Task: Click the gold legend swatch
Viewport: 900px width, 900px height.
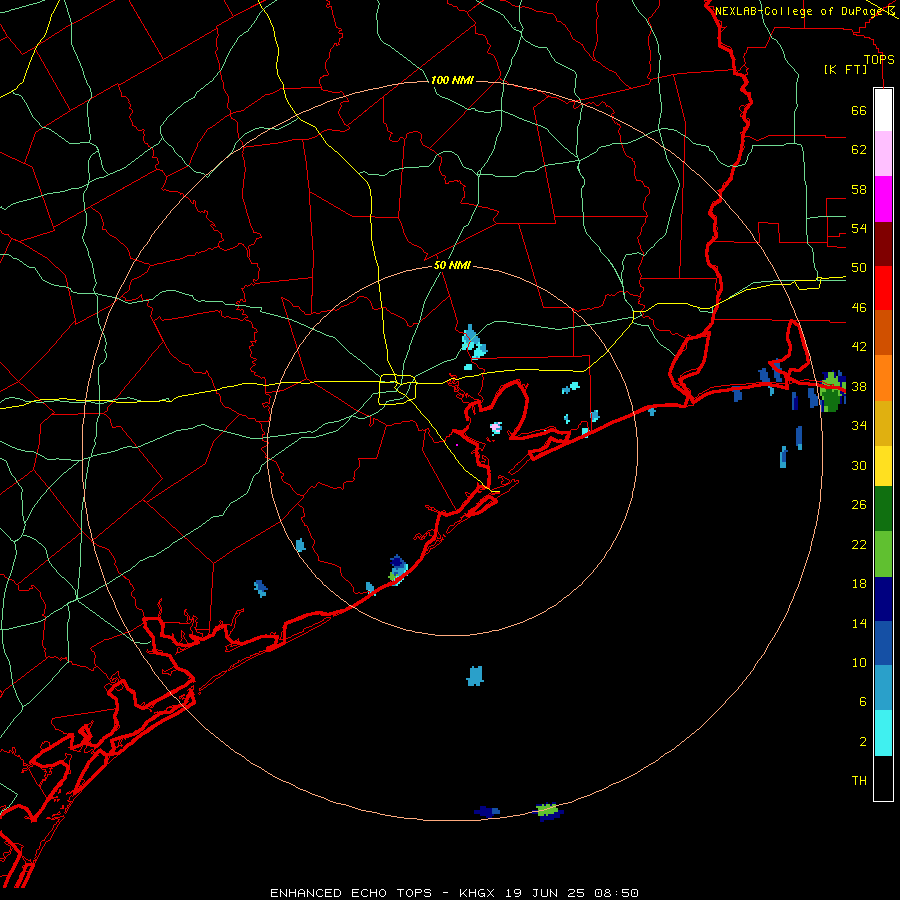Action: coord(883,423)
